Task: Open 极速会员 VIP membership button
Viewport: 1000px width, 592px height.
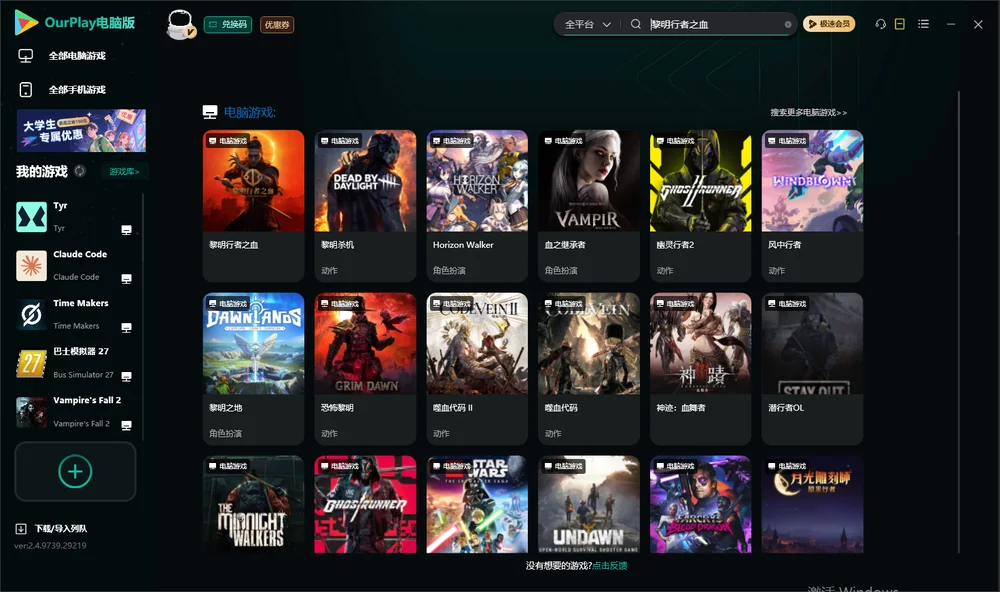Action: [x=829, y=24]
